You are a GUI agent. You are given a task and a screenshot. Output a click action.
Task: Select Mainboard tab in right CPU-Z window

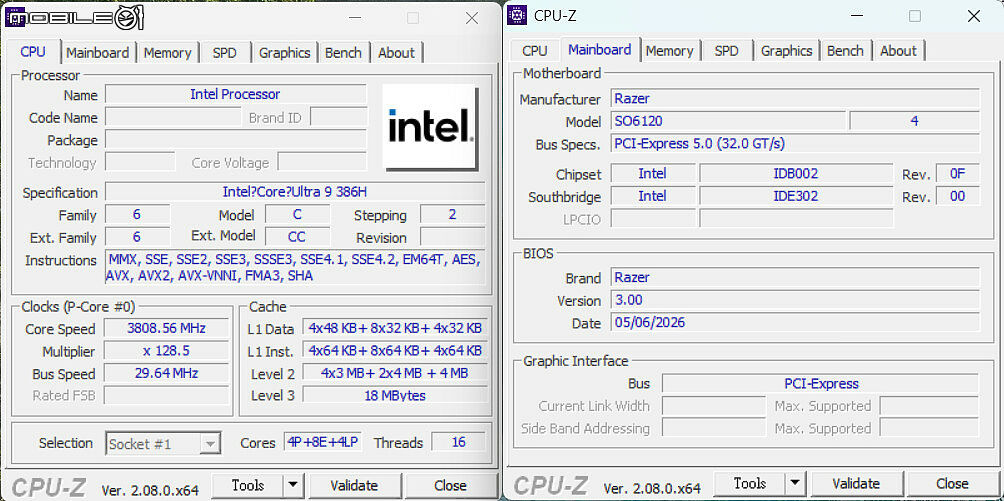600,49
